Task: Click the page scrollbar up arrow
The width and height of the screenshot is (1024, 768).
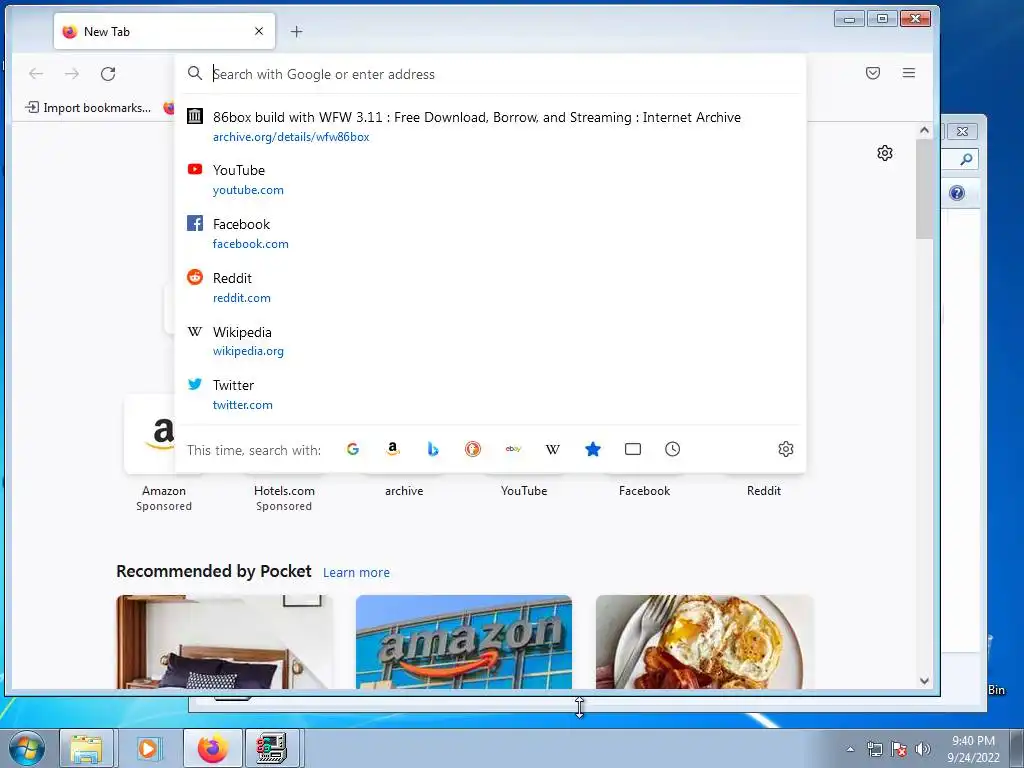Action: tap(924, 130)
